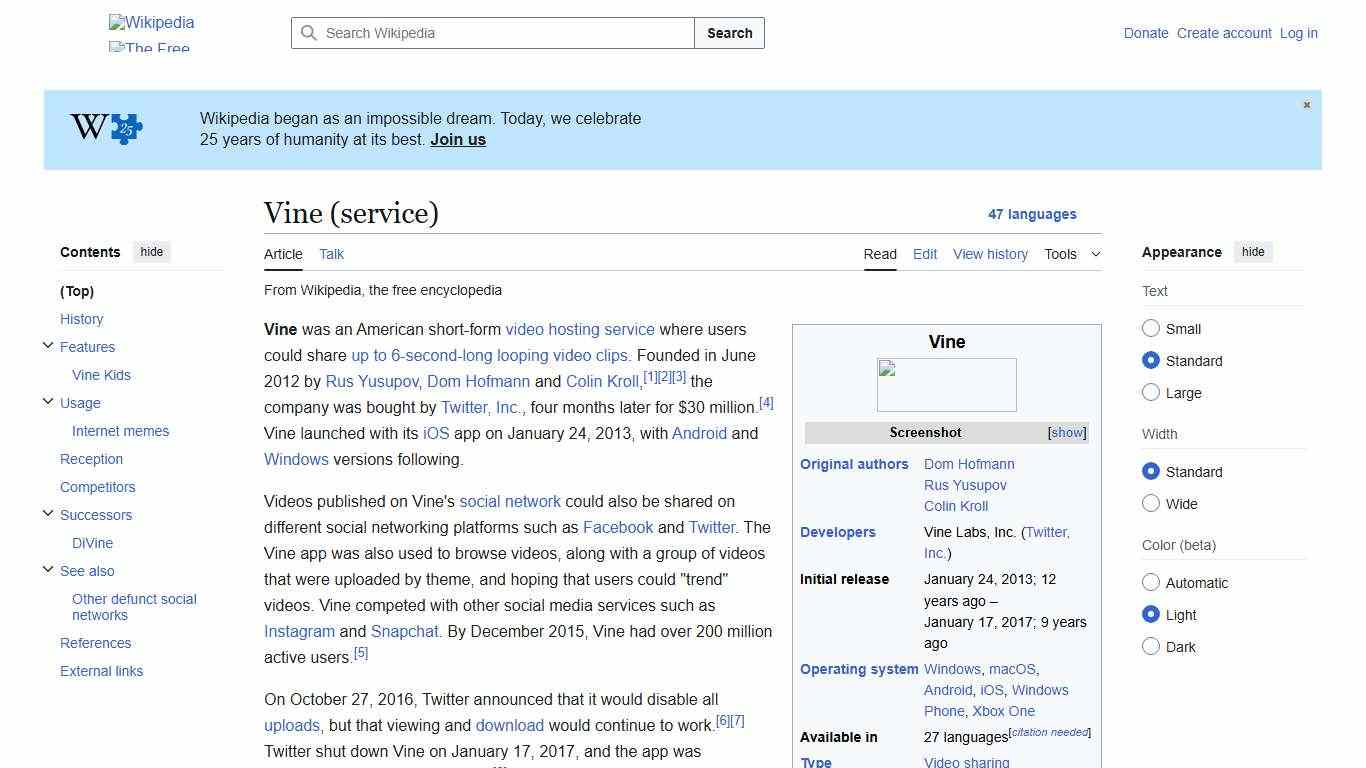Collapse the Features section in Contents
The height and width of the screenshot is (768, 1366).
47,345
